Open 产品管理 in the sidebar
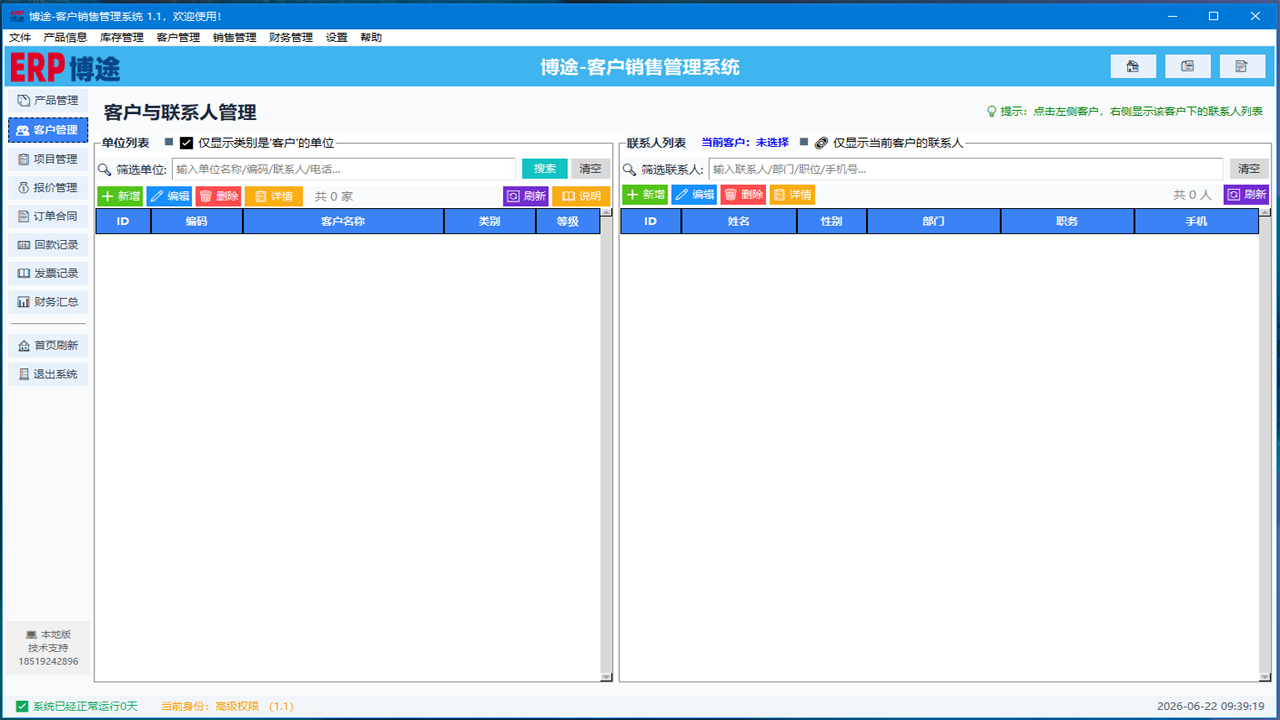The height and width of the screenshot is (720, 1280). coord(48,101)
